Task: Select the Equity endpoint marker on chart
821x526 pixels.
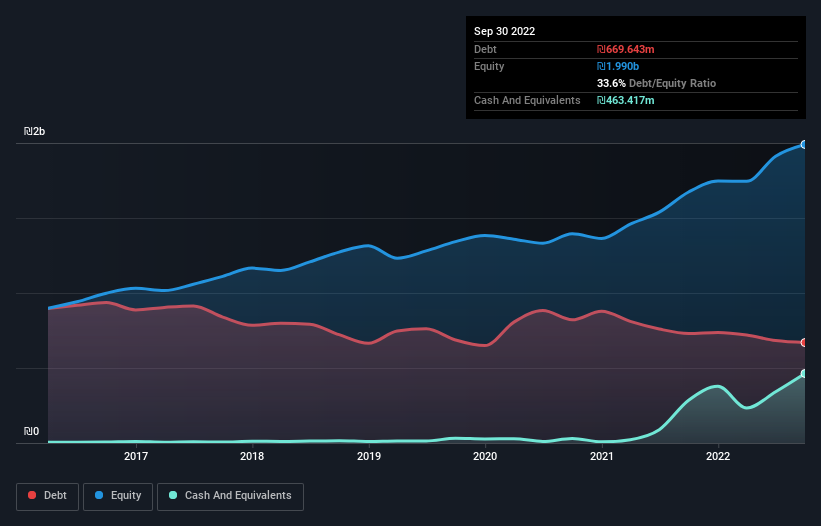Action: click(x=804, y=144)
